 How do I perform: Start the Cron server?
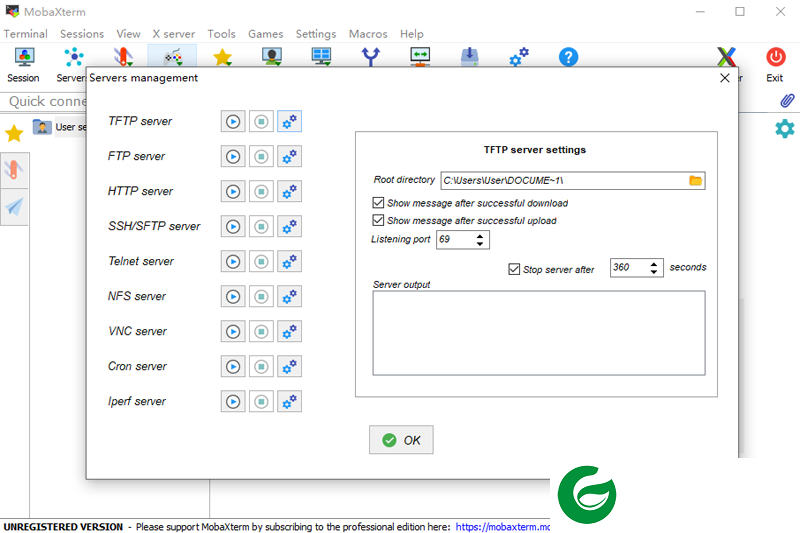coord(233,366)
